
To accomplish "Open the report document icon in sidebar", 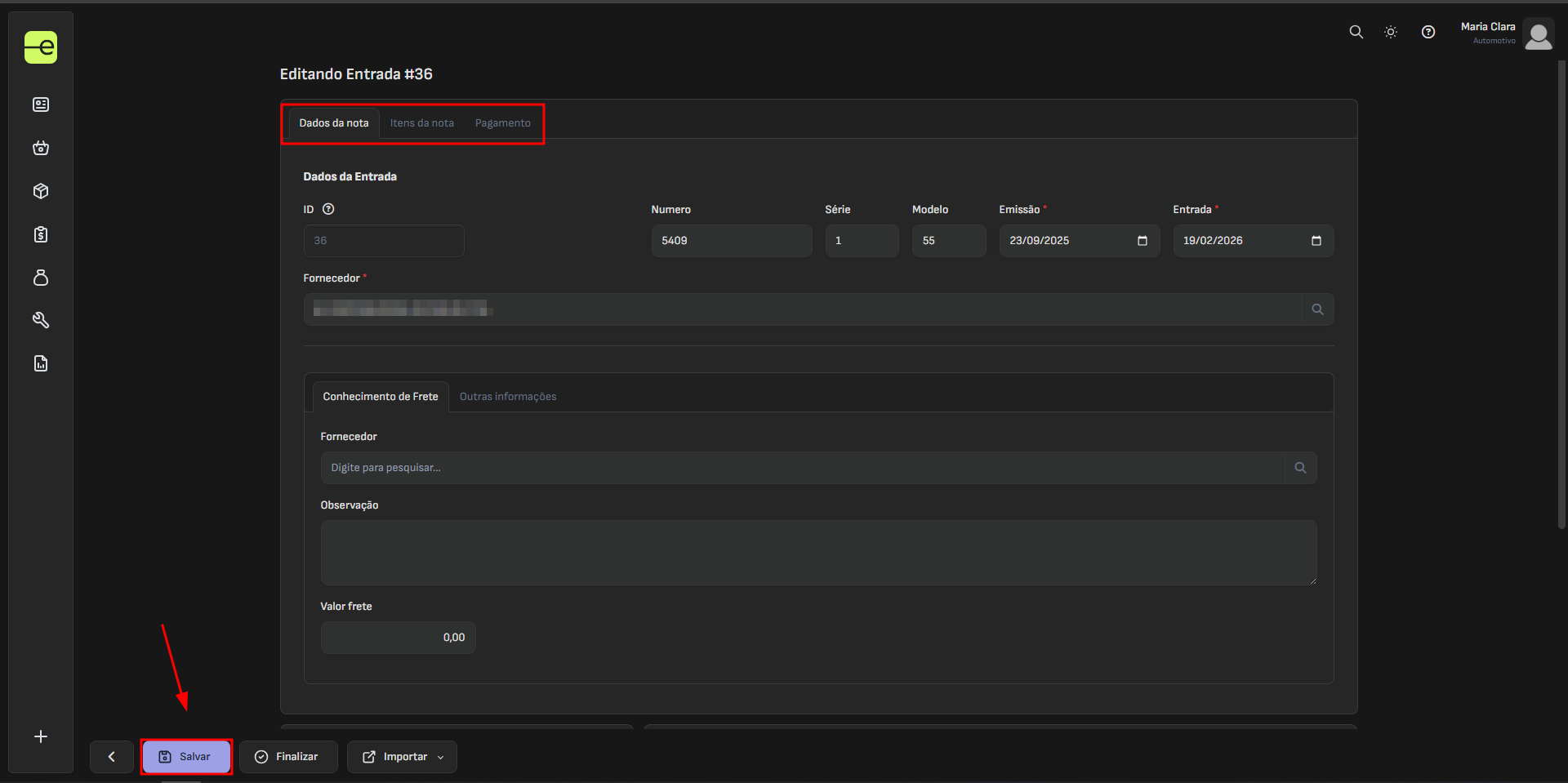I will pyautogui.click(x=41, y=363).
